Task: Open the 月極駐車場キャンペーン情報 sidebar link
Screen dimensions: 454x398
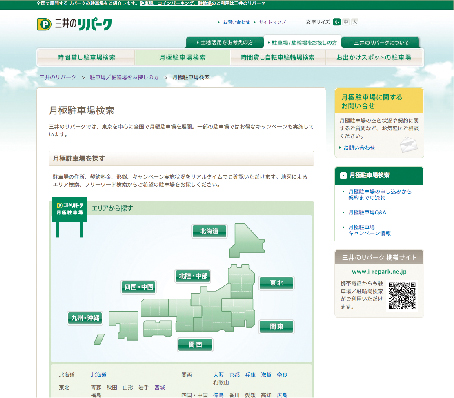Action: pyautogui.click(x=369, y=230)
